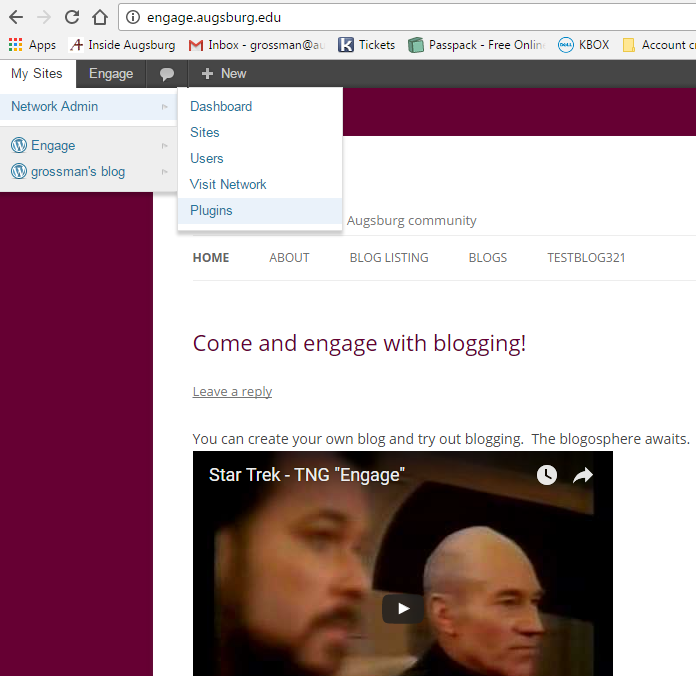Open the KBOX bookmark
This screenshot has height=676, width=698.
pos(584,45)
